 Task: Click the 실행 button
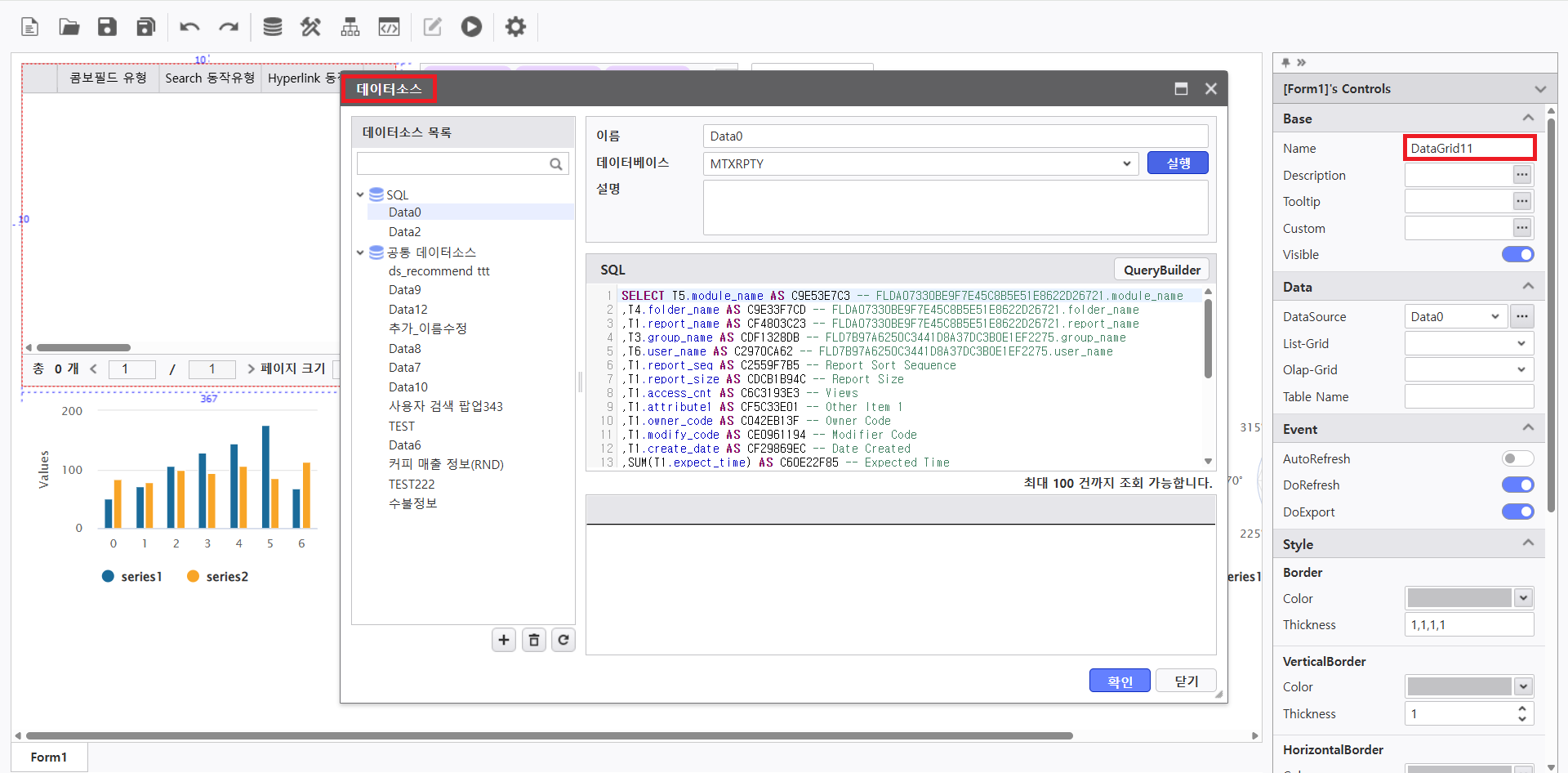[1177, 163]
